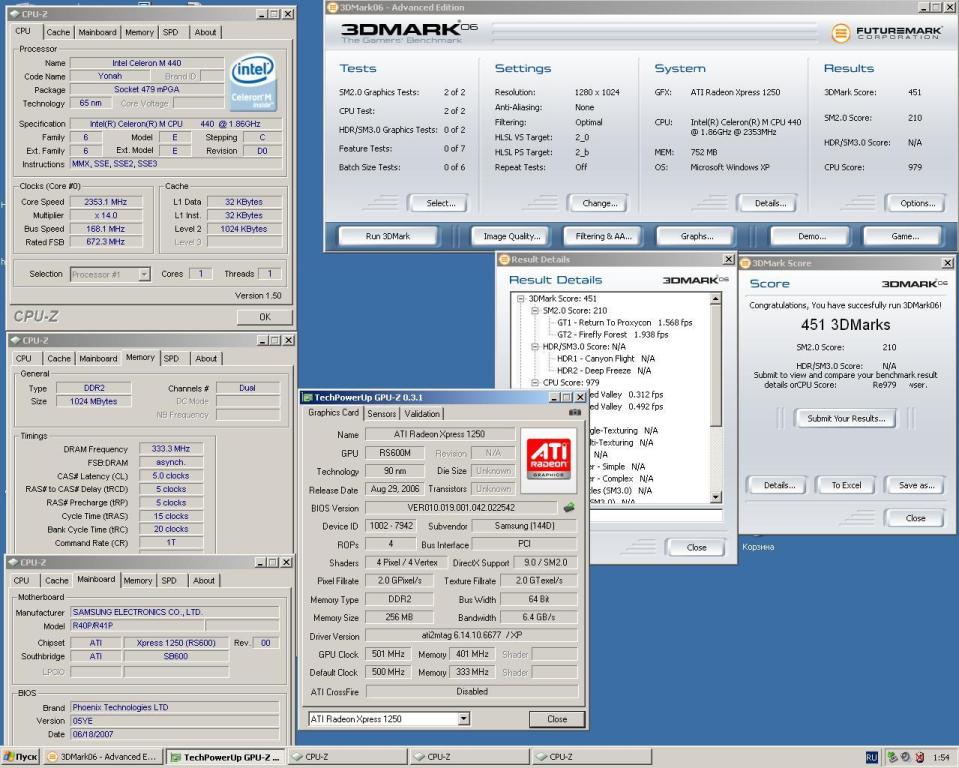Close the 3DMark Score dialog via Close button
Image resolution: width=959 pixels, height=768 pixels.
tap(915, 518)
